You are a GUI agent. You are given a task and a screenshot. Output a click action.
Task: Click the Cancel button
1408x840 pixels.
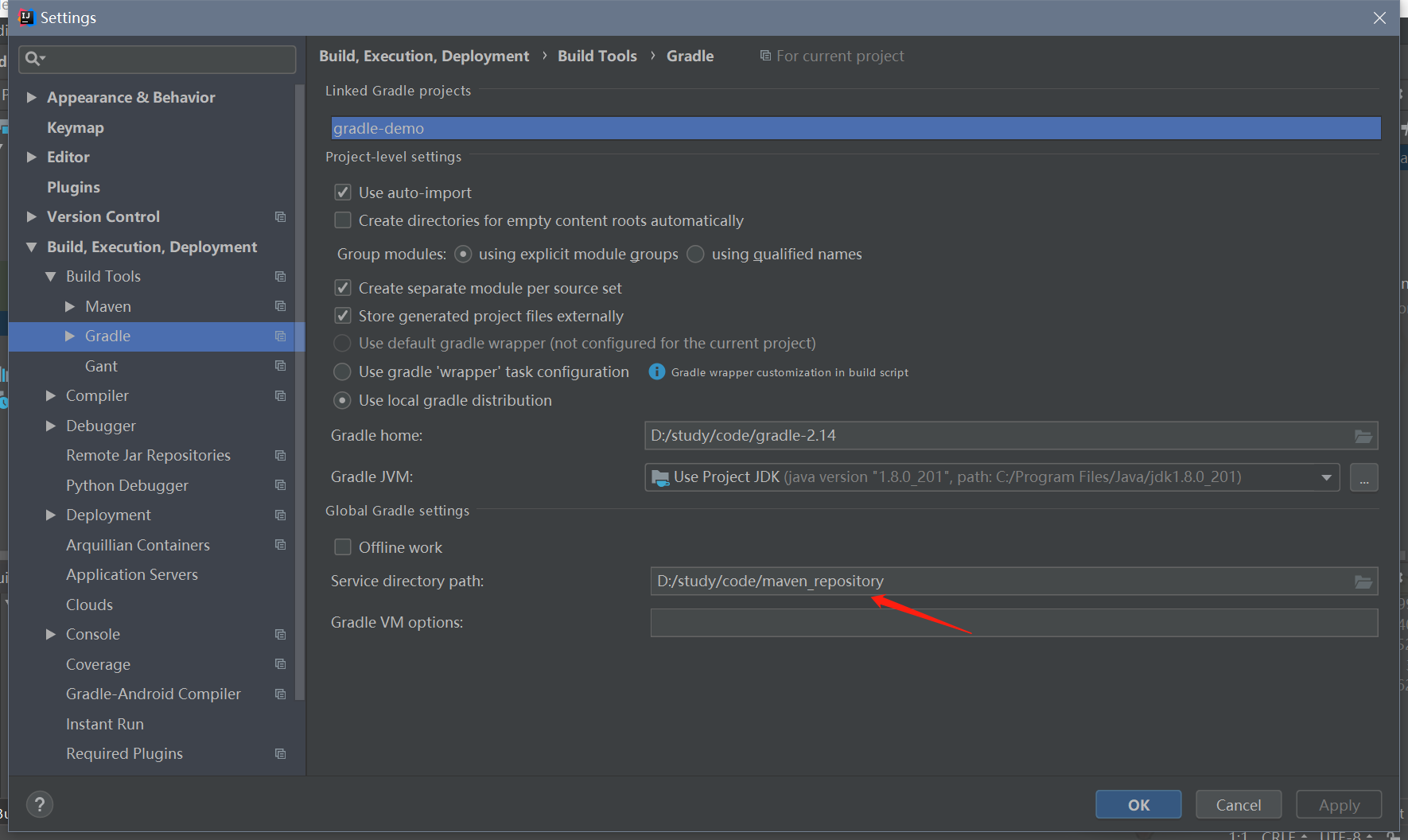pos(1239,804)
